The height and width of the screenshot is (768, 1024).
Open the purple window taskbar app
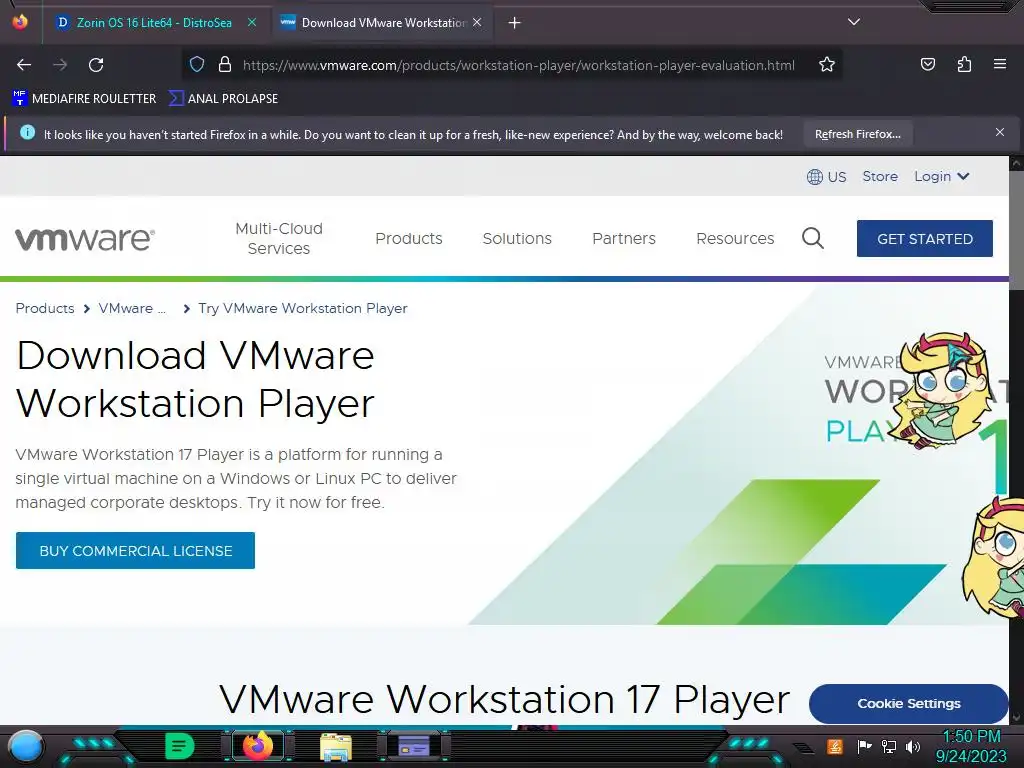tap(414, 746)
